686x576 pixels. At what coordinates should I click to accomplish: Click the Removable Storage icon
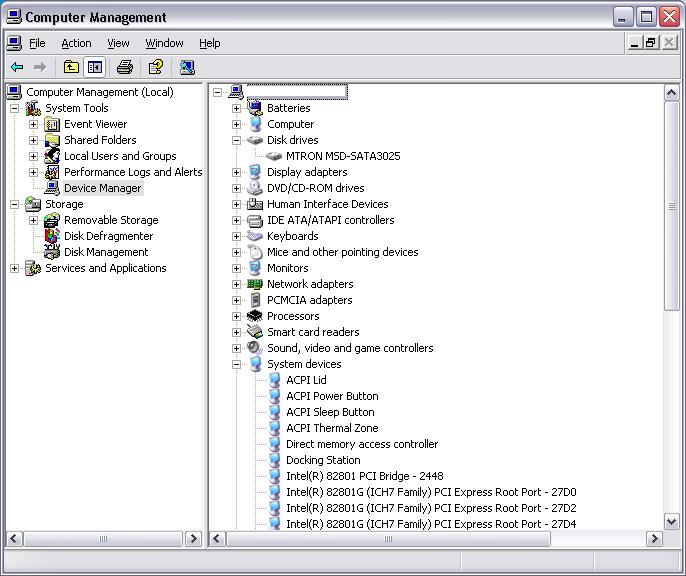click(52, 220)
